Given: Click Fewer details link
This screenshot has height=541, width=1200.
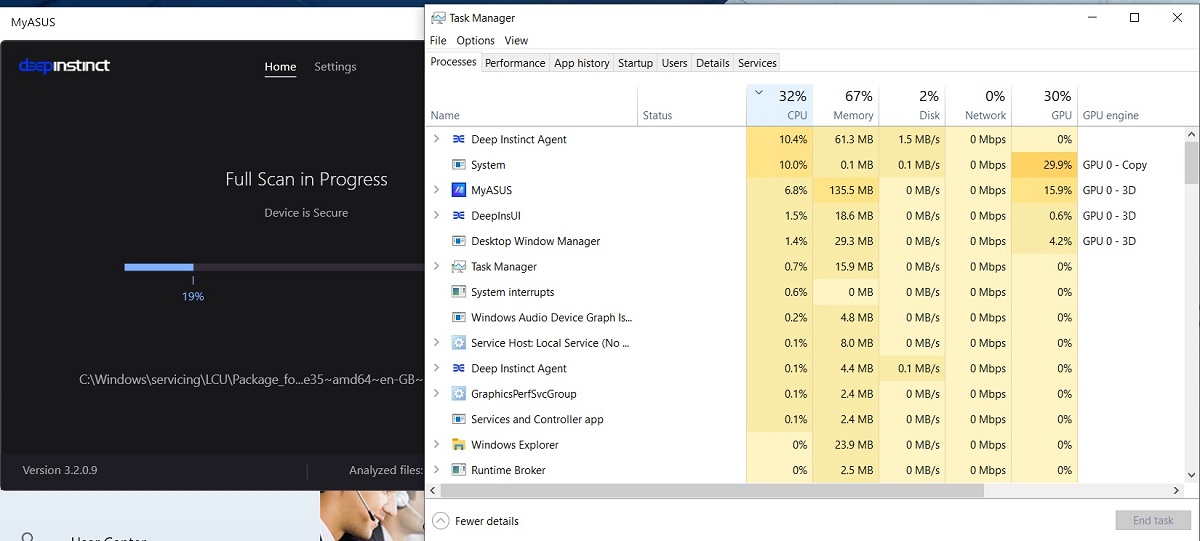Looking at the screenshot, I should click(486, 521).
